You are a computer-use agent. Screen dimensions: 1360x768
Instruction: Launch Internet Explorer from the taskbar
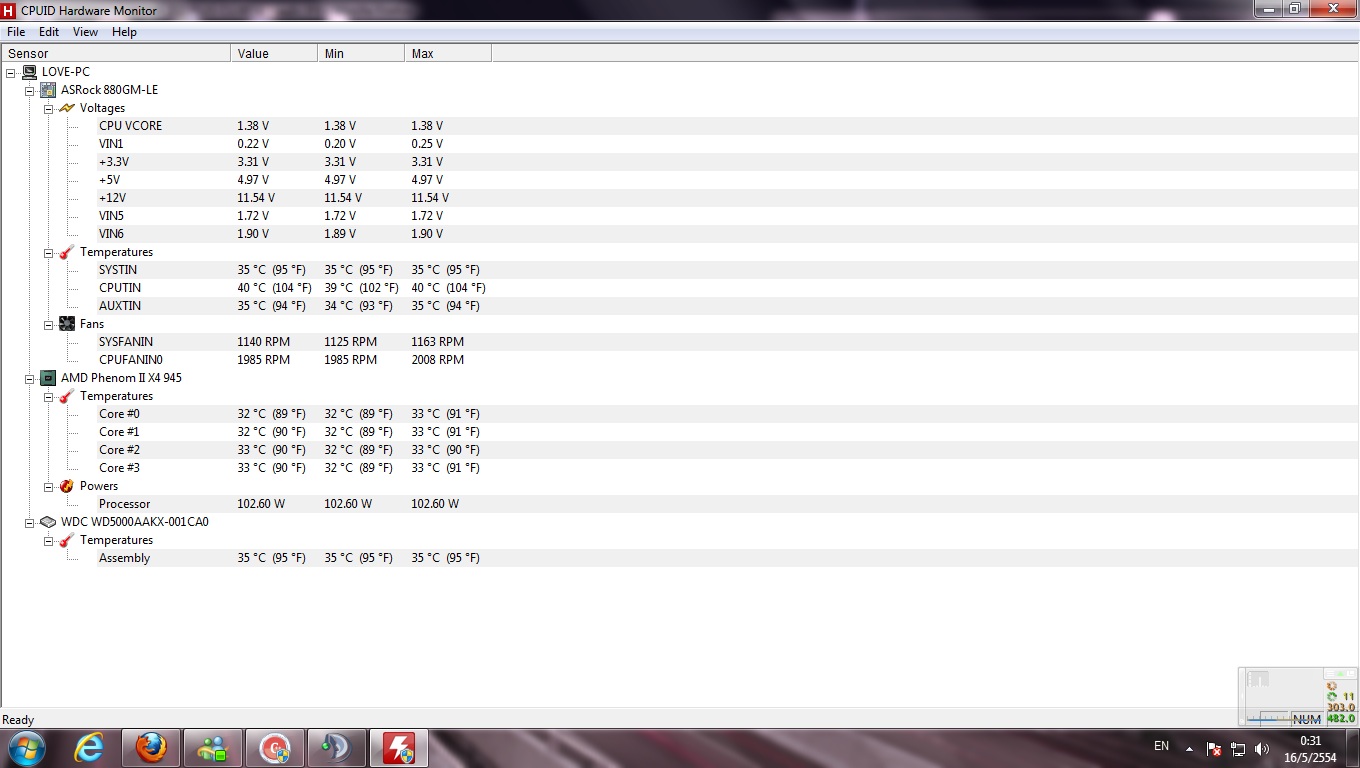click(89, 748)
